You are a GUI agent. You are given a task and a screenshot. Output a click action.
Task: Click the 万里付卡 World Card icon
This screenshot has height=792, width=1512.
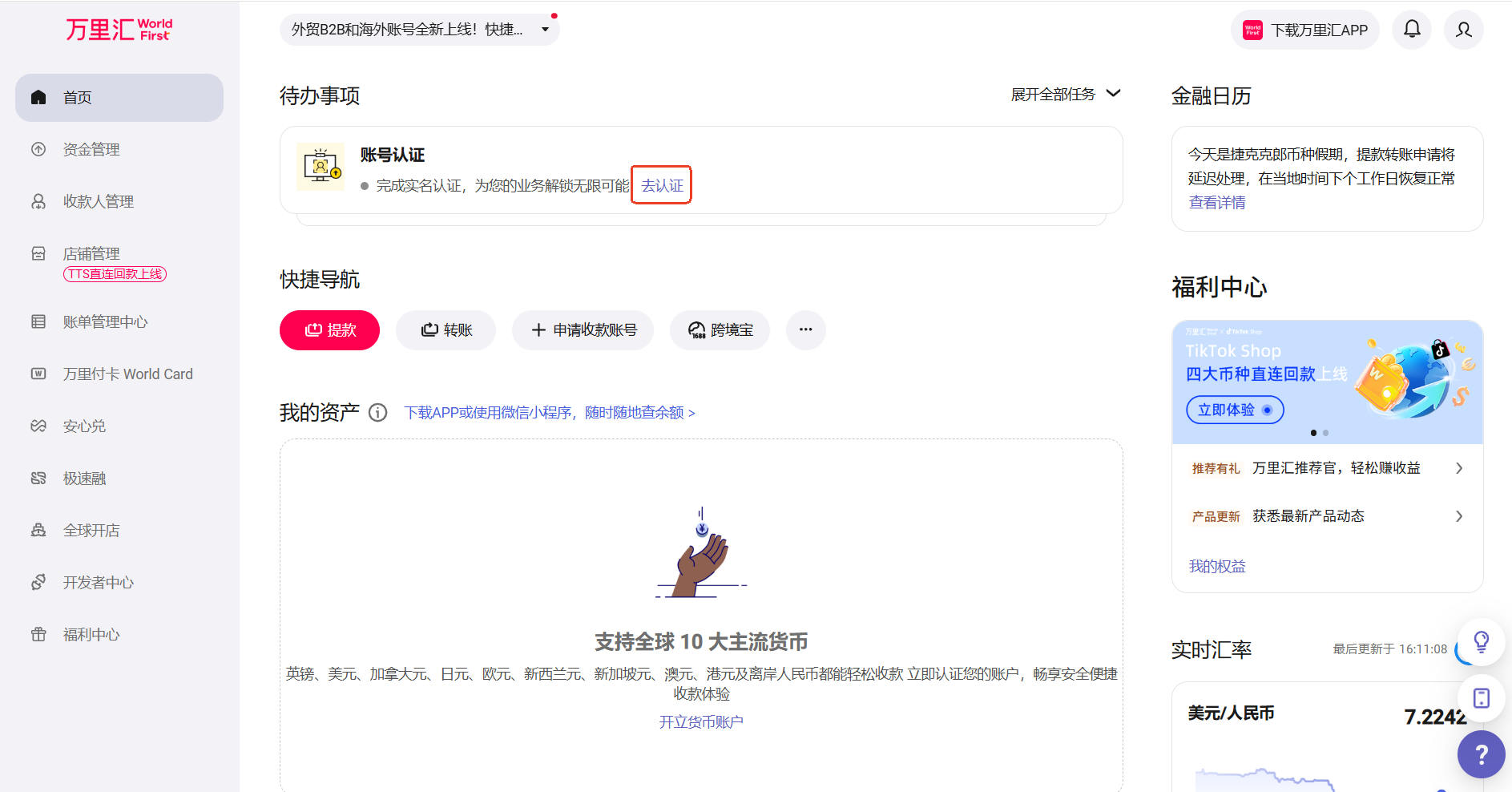tap(38, 374)
